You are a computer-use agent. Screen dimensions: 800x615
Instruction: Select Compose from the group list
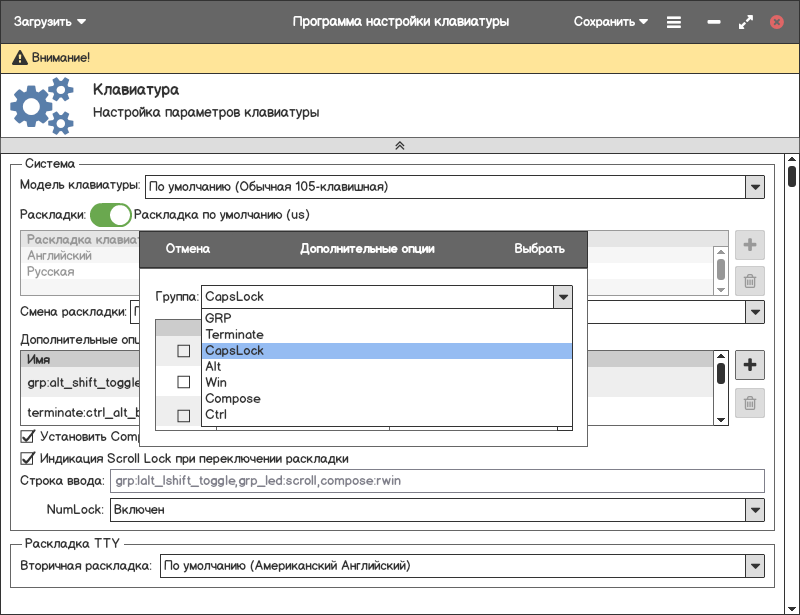[233, 399]
